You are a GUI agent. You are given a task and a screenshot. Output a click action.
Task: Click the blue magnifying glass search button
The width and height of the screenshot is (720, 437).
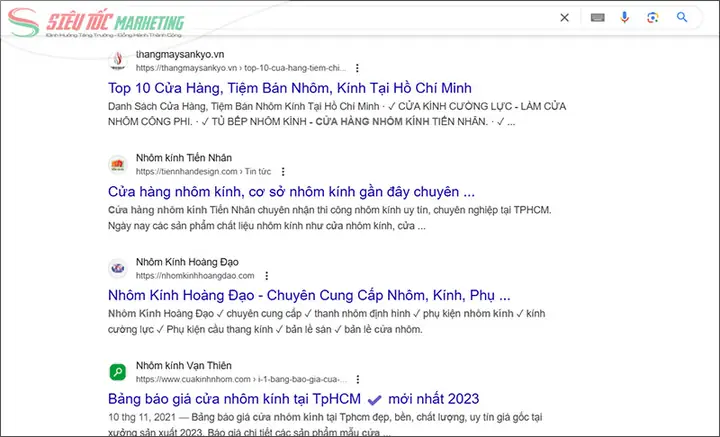pyautogui.click(x=682, y=17)
